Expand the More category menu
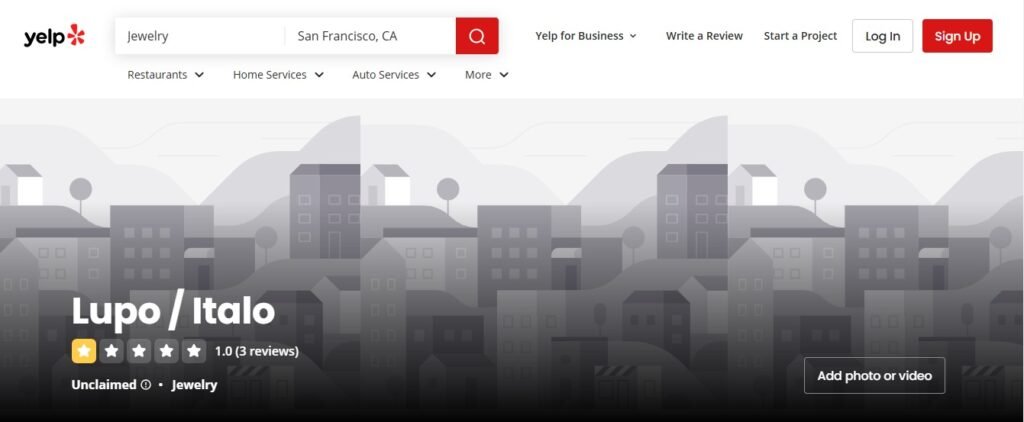 (x=487, y=75)
